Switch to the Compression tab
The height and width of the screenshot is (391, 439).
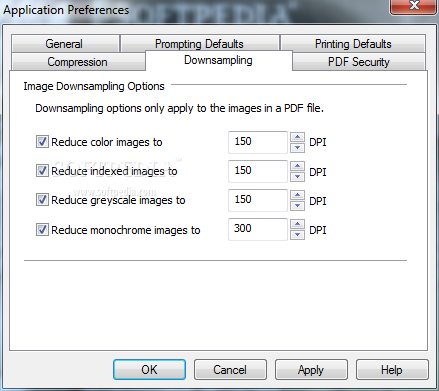pyautogui.click(x=78, y=62)
